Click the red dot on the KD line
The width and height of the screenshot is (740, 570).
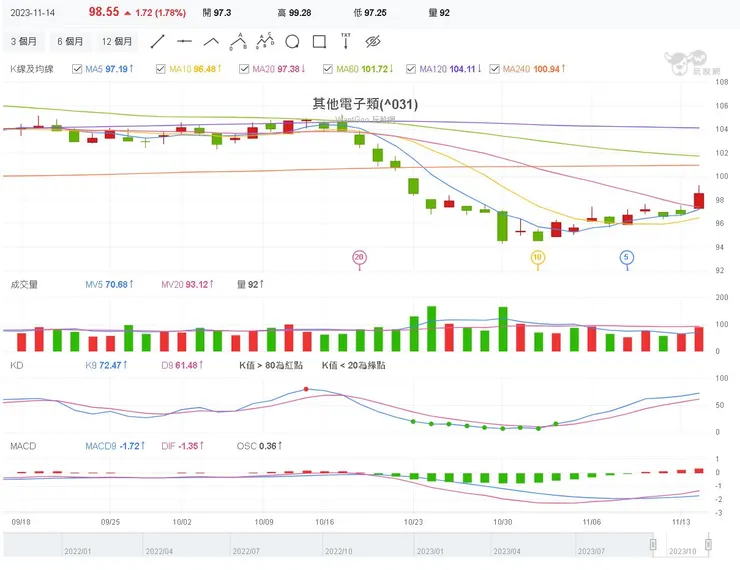[306, 389]
